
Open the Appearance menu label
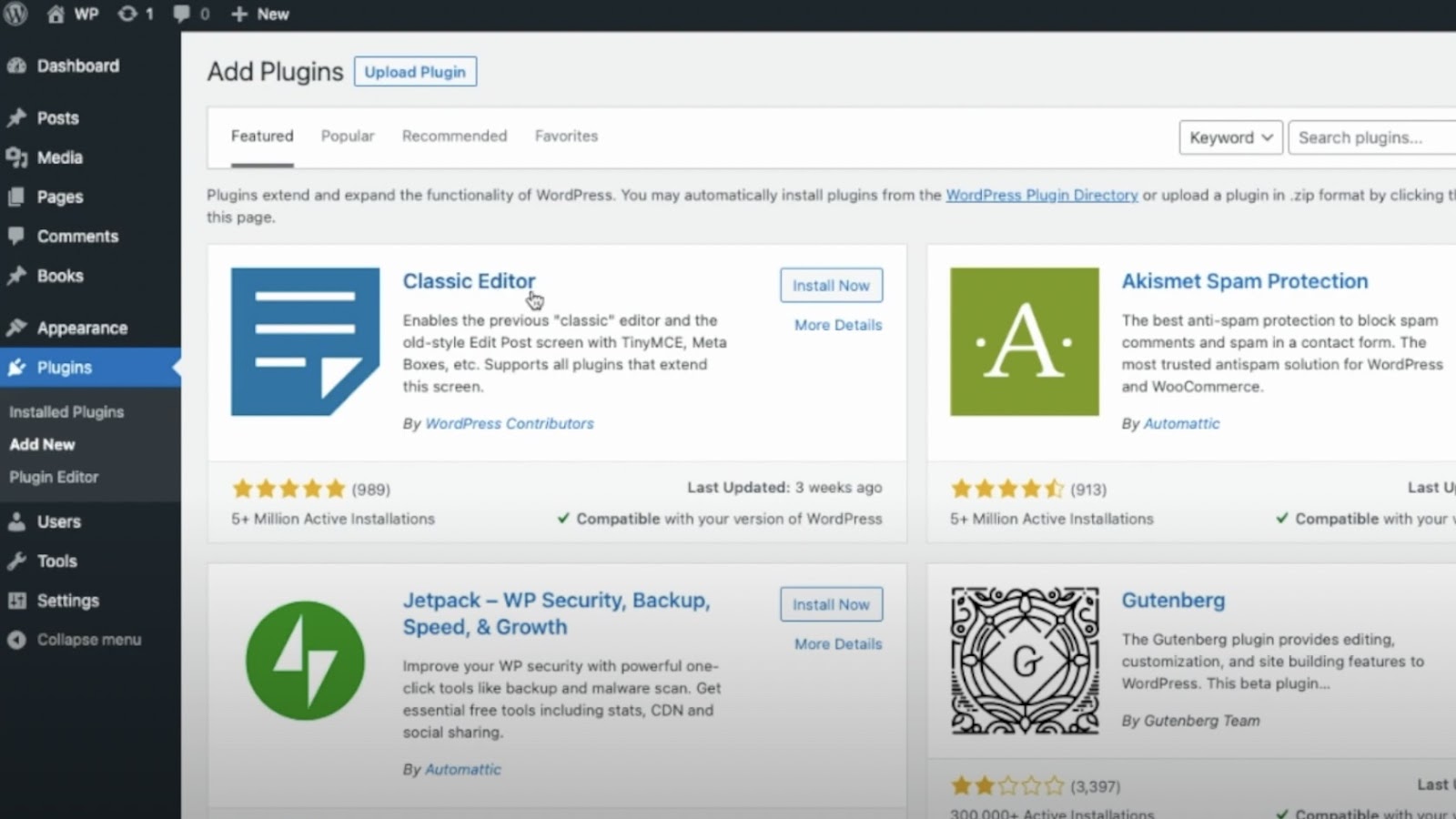tap(82, 328)
